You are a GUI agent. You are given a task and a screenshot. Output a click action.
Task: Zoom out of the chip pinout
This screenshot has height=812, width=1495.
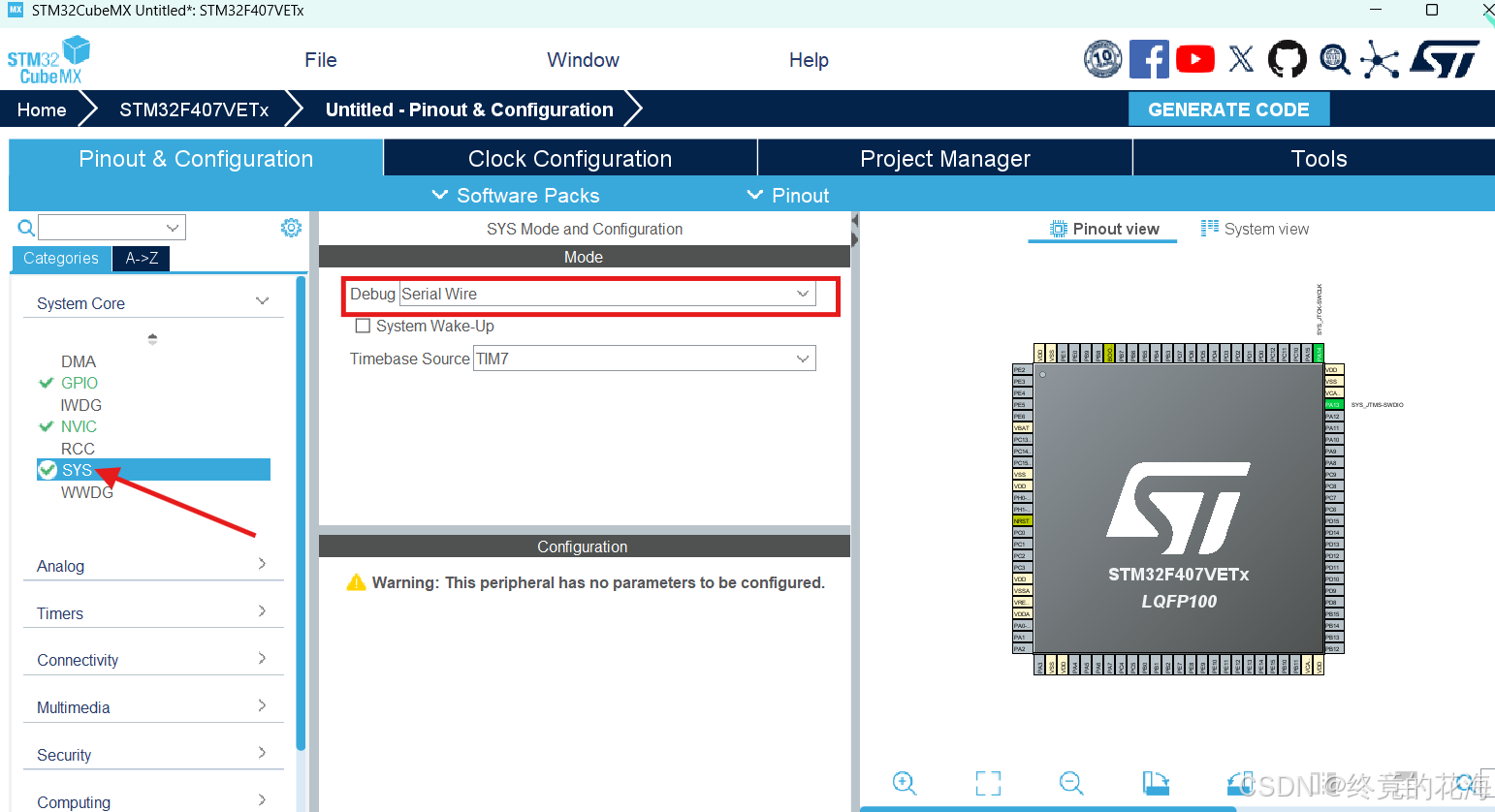pyautogui.click(x=1071, y=783)
